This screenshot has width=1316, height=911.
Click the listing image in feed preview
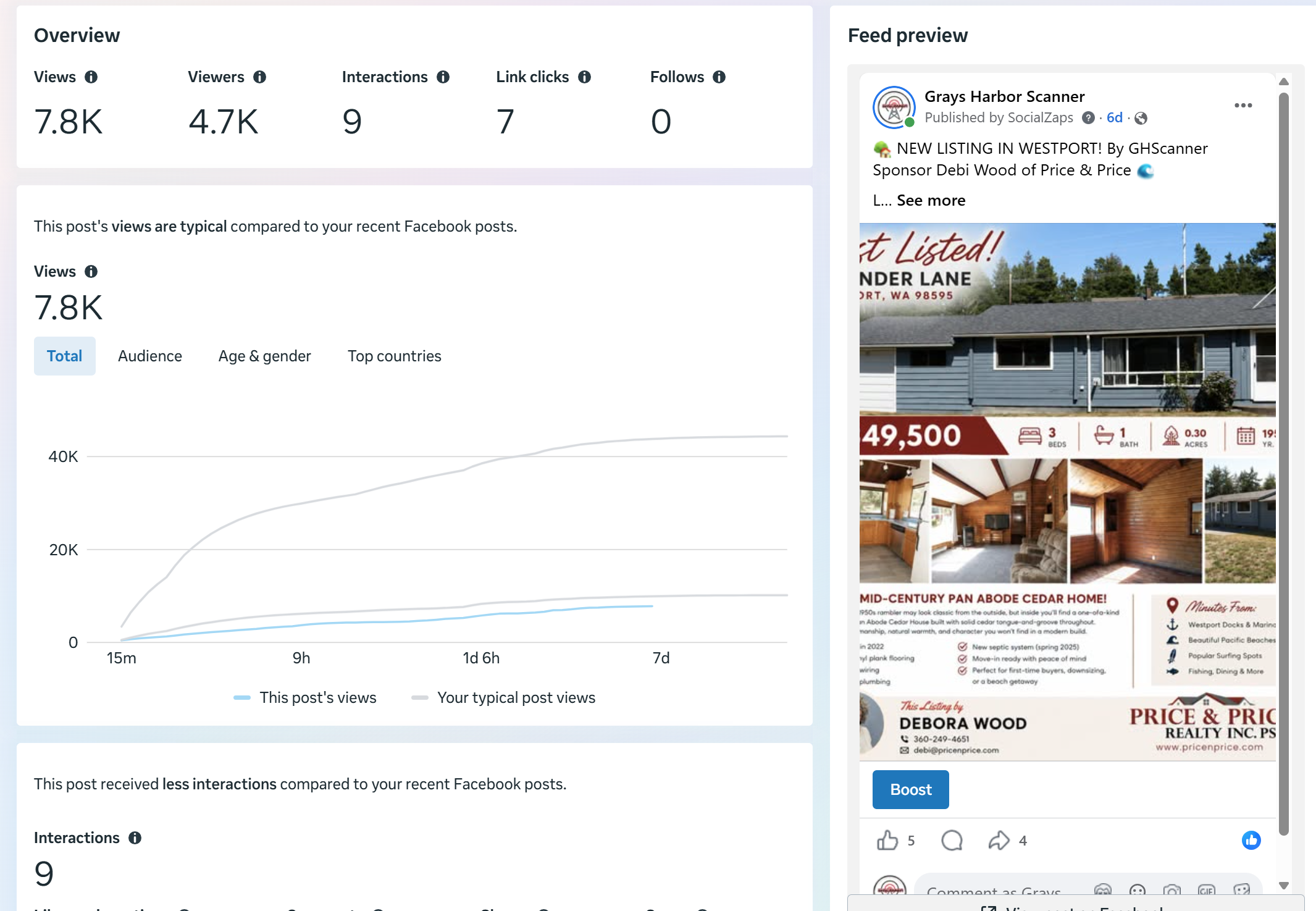tap(1068, 492)
